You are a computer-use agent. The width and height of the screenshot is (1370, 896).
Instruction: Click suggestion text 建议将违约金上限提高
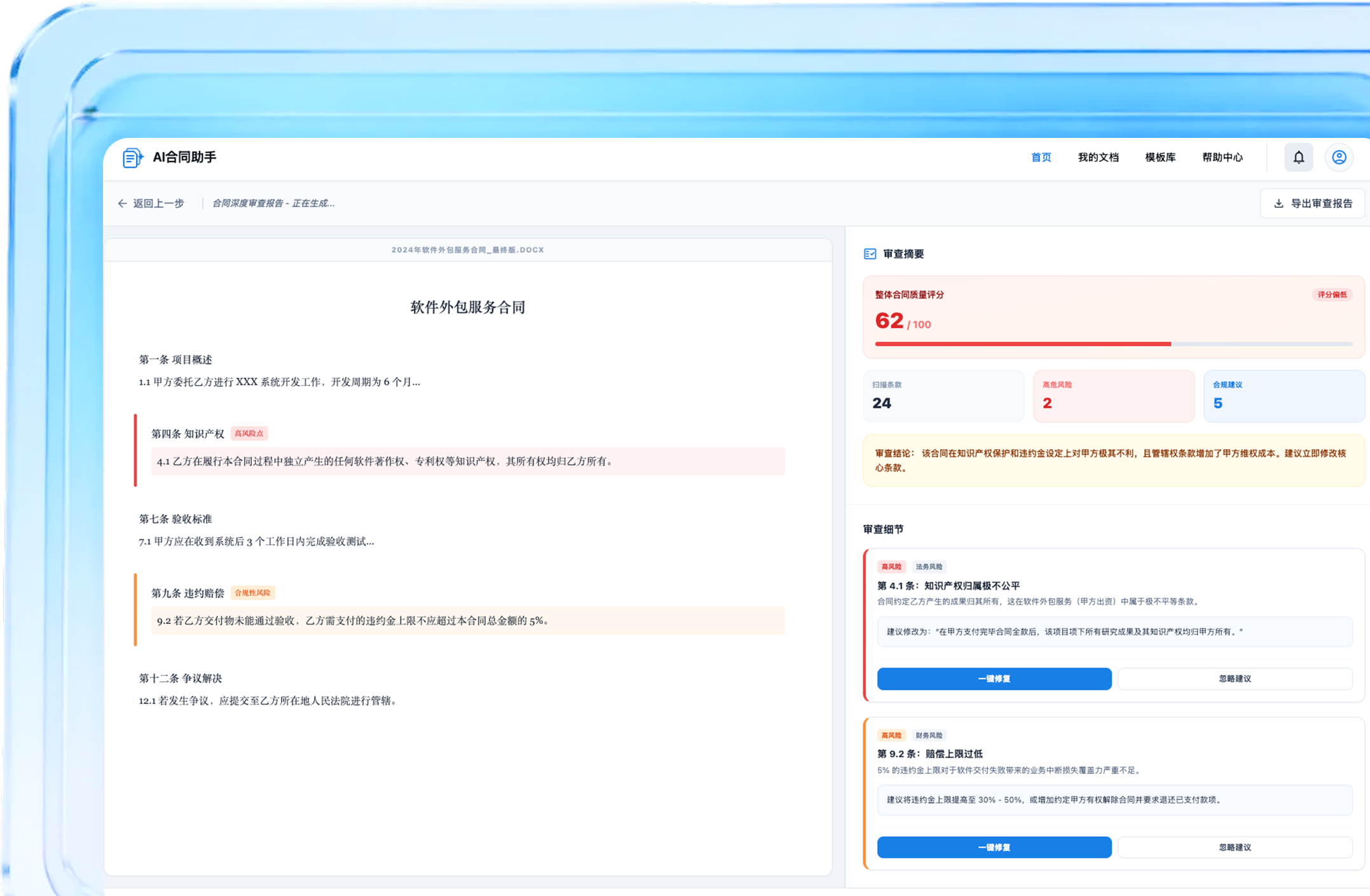pyautogui.click(x=1055, y=800)
